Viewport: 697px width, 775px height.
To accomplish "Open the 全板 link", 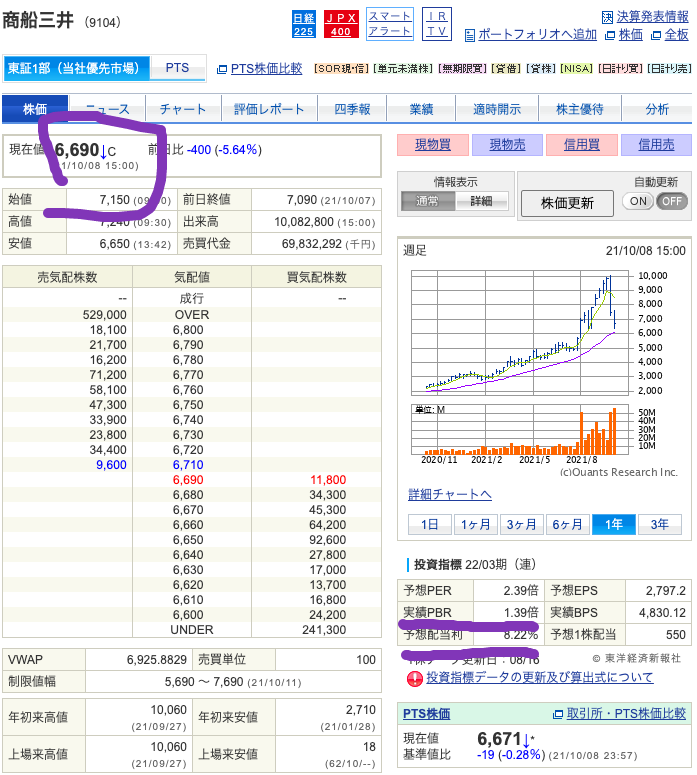I will (x=677, y=35).
